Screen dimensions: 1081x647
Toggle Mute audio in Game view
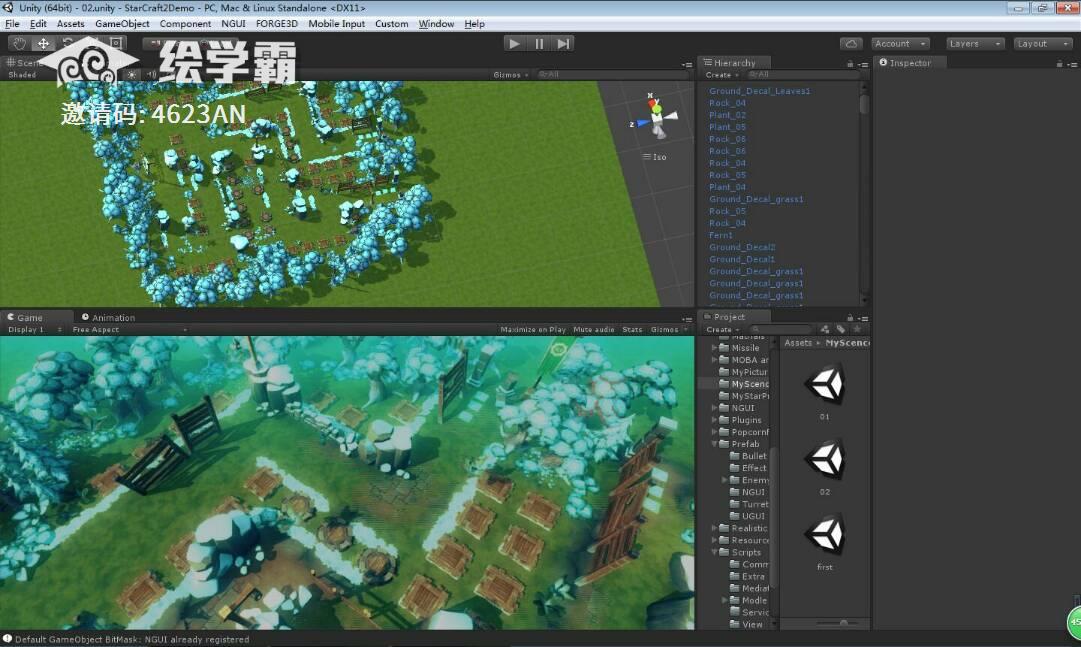(x=594, y=330)
